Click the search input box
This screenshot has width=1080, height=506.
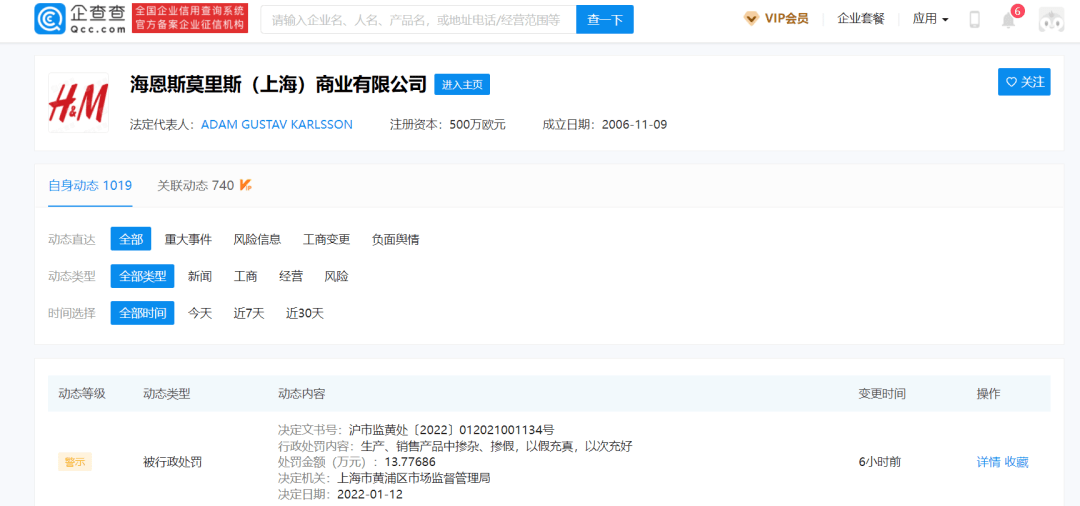click(x=418, y=19)
